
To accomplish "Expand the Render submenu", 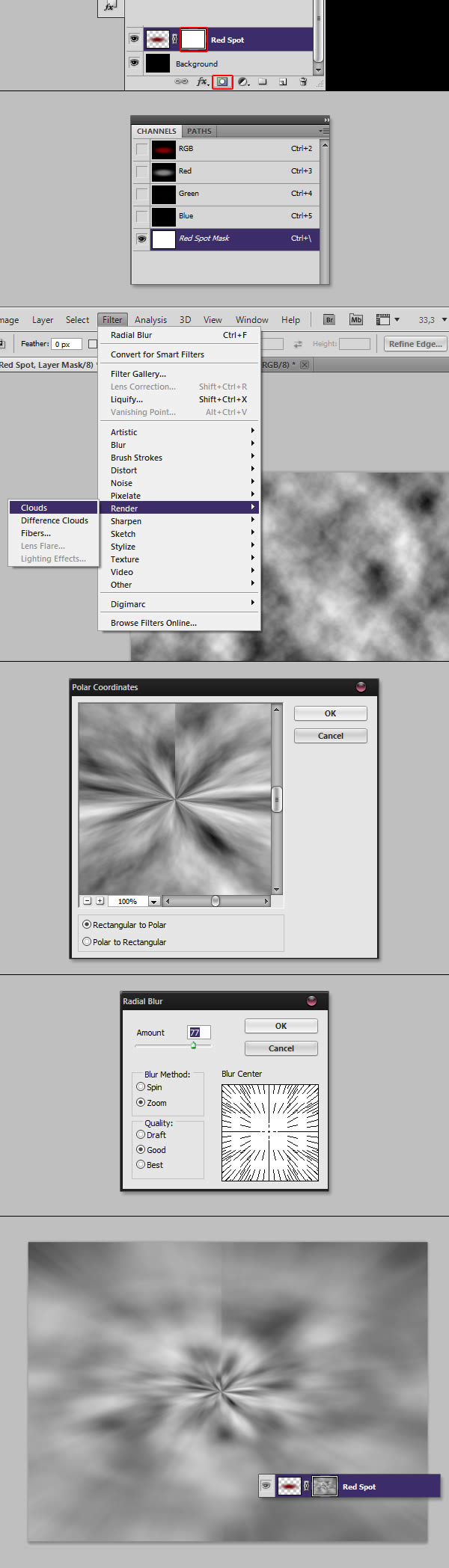I will 180,508.
